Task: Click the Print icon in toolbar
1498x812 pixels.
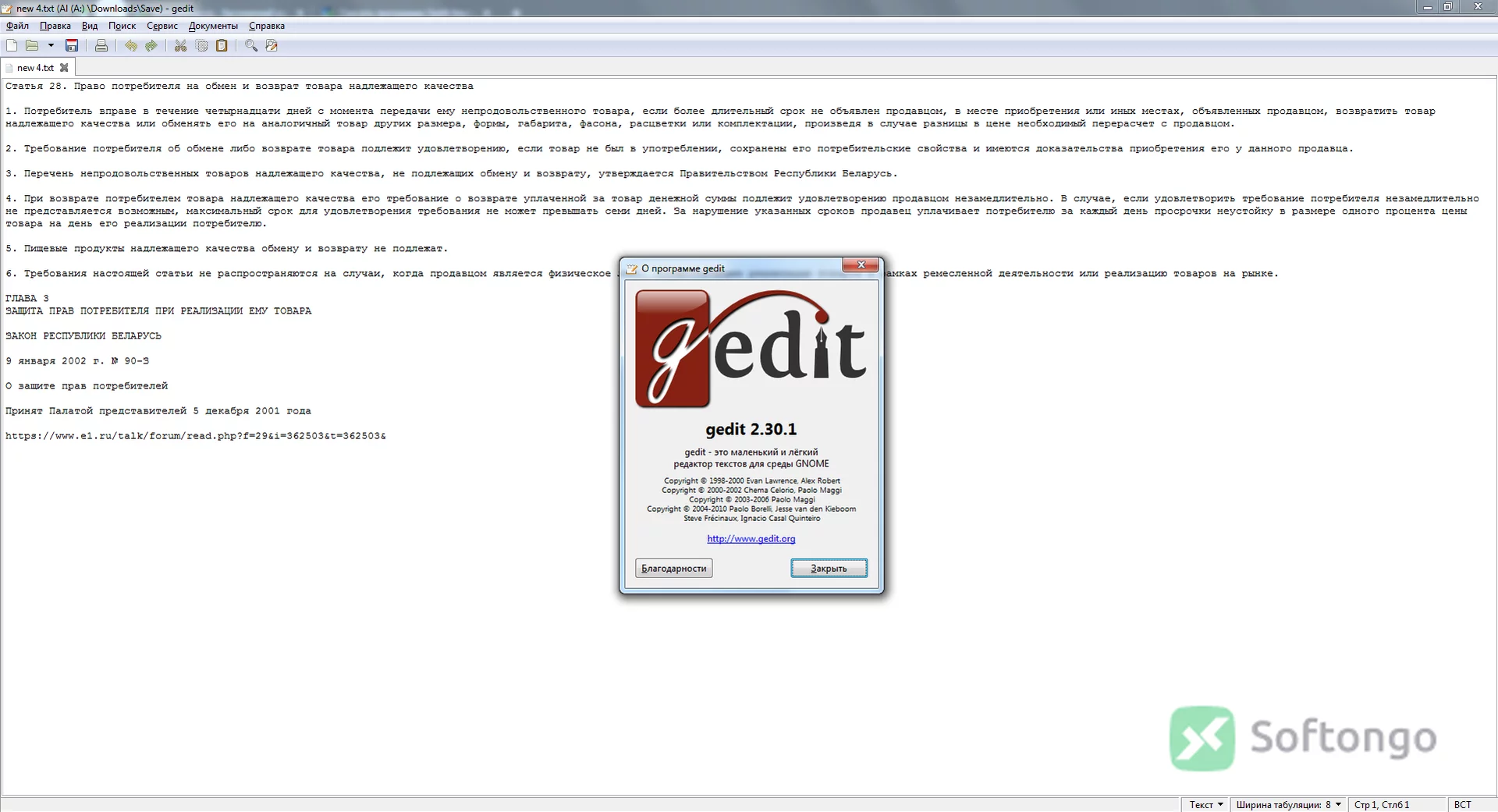Action: [101, 46]
